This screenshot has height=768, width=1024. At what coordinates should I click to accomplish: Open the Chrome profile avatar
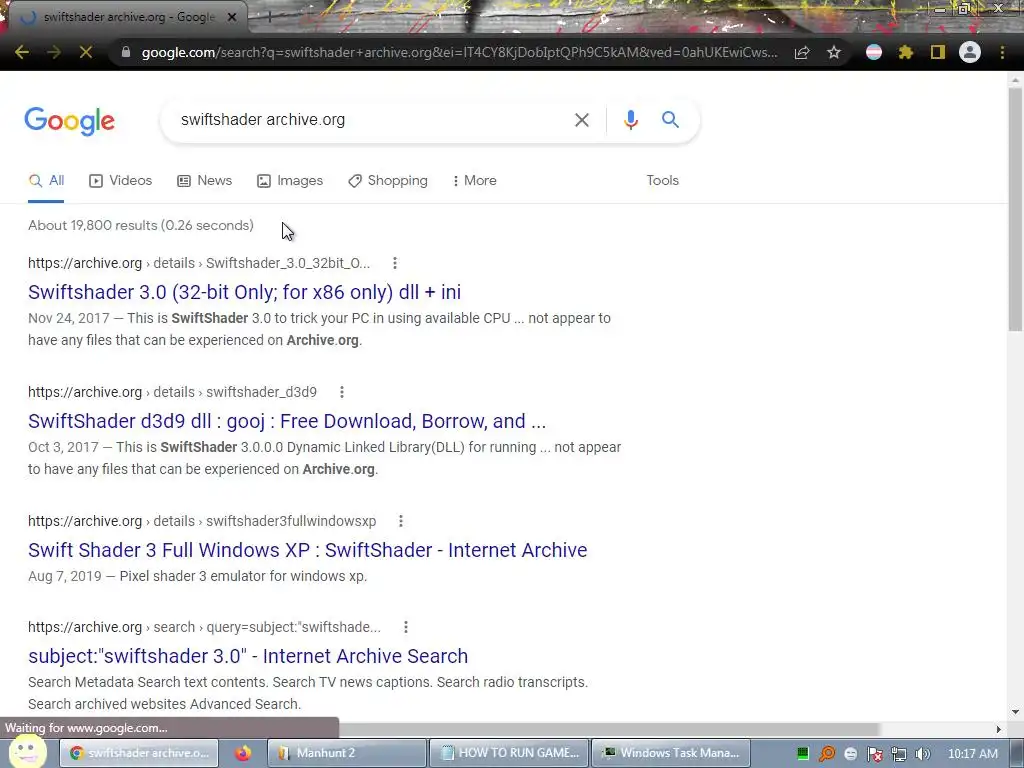[x=970, y=52]
